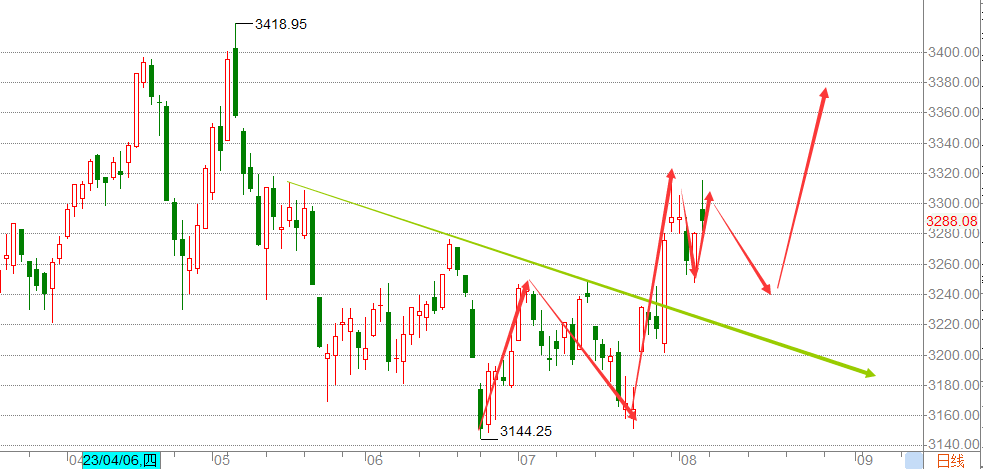Click the light blue box beside 日线

[914, 460]
